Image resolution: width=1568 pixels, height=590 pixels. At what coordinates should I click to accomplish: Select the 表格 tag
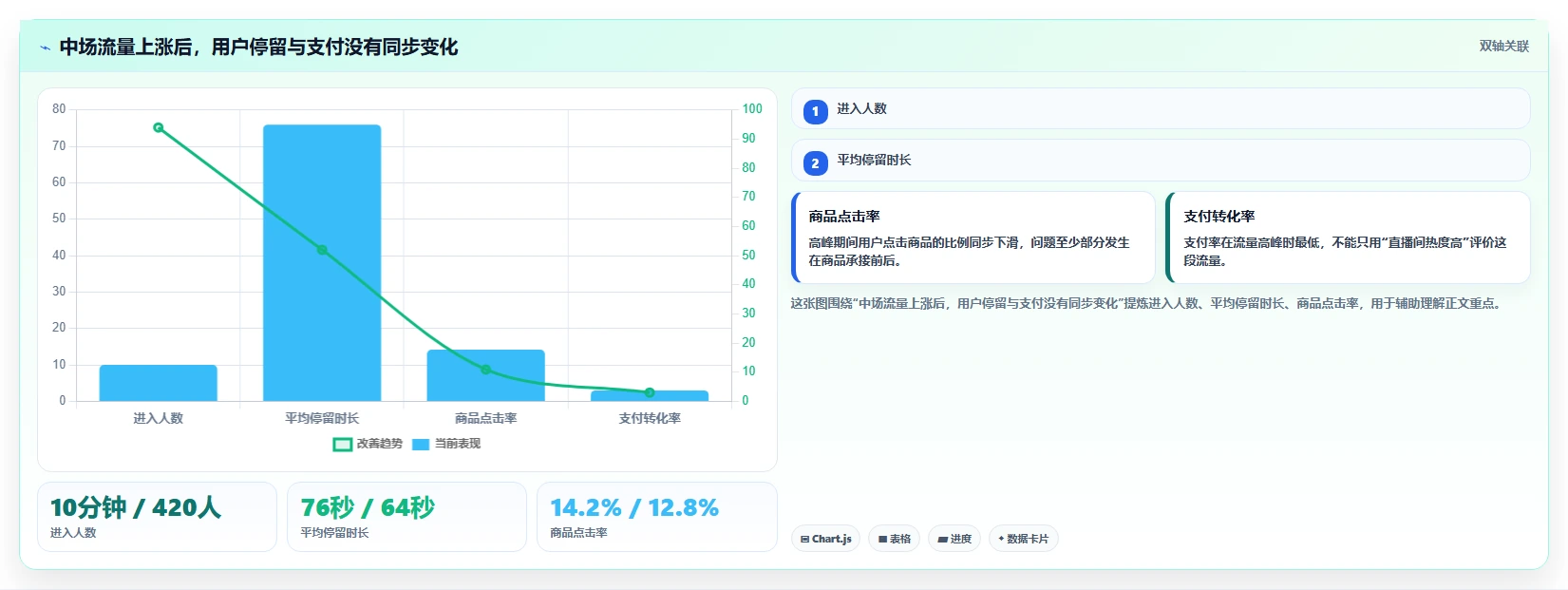894,539
